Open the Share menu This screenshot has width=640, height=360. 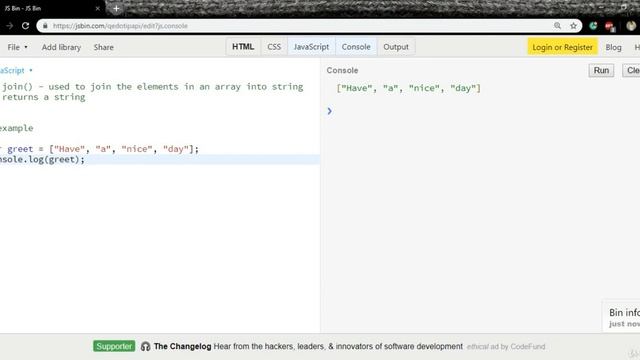104,47
